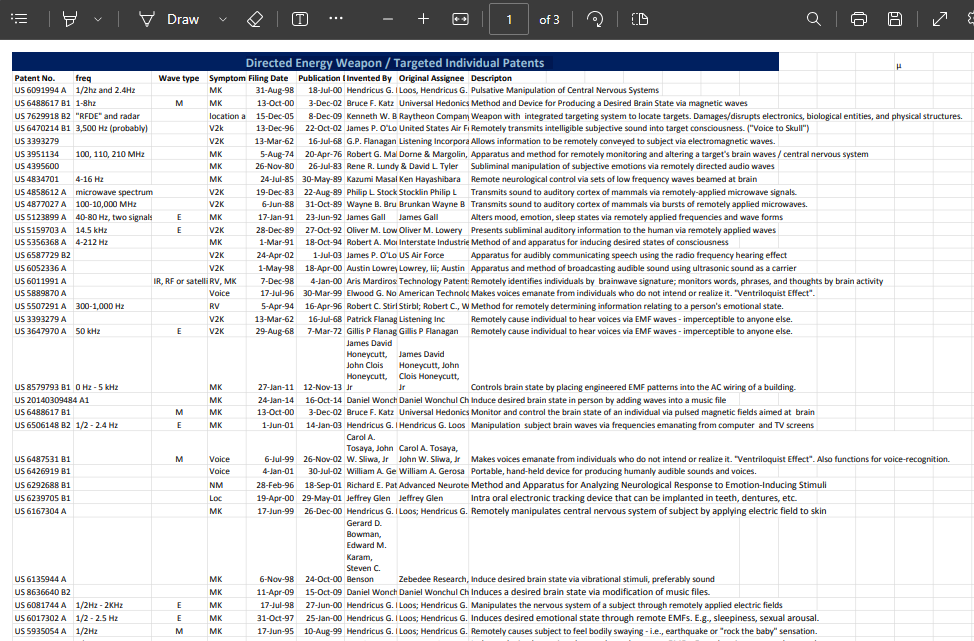Screen dimensions: 974x641
Task: Click the add text tool icon
Action: point(300,19)
